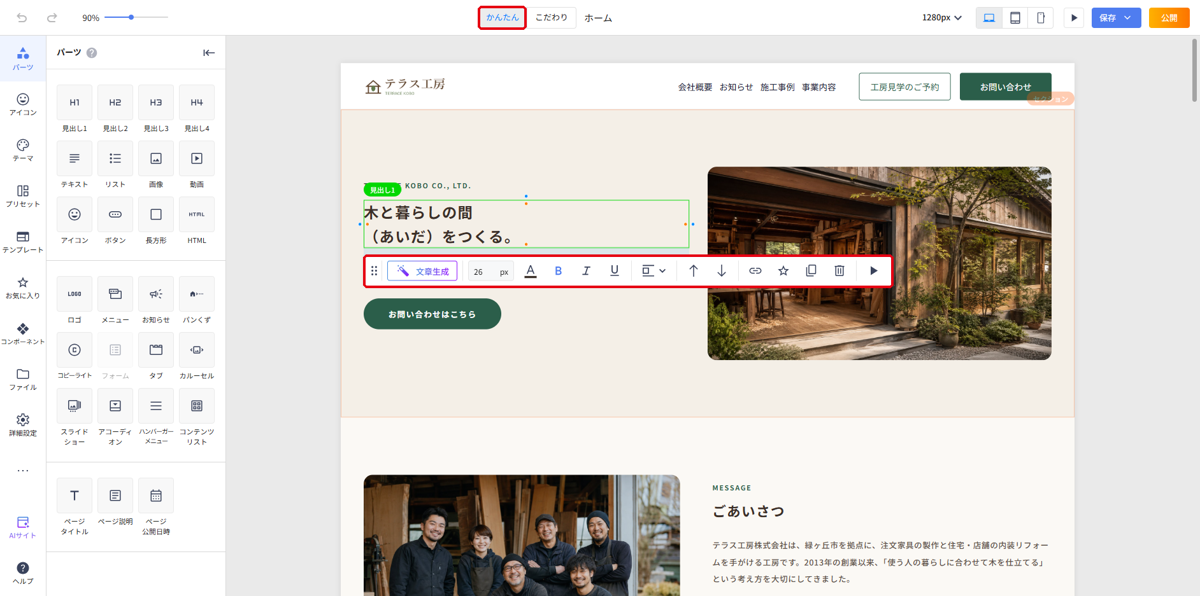Click the 保存 save button
Viewport: 1200px width, 596px height.
click(1107, 18)
